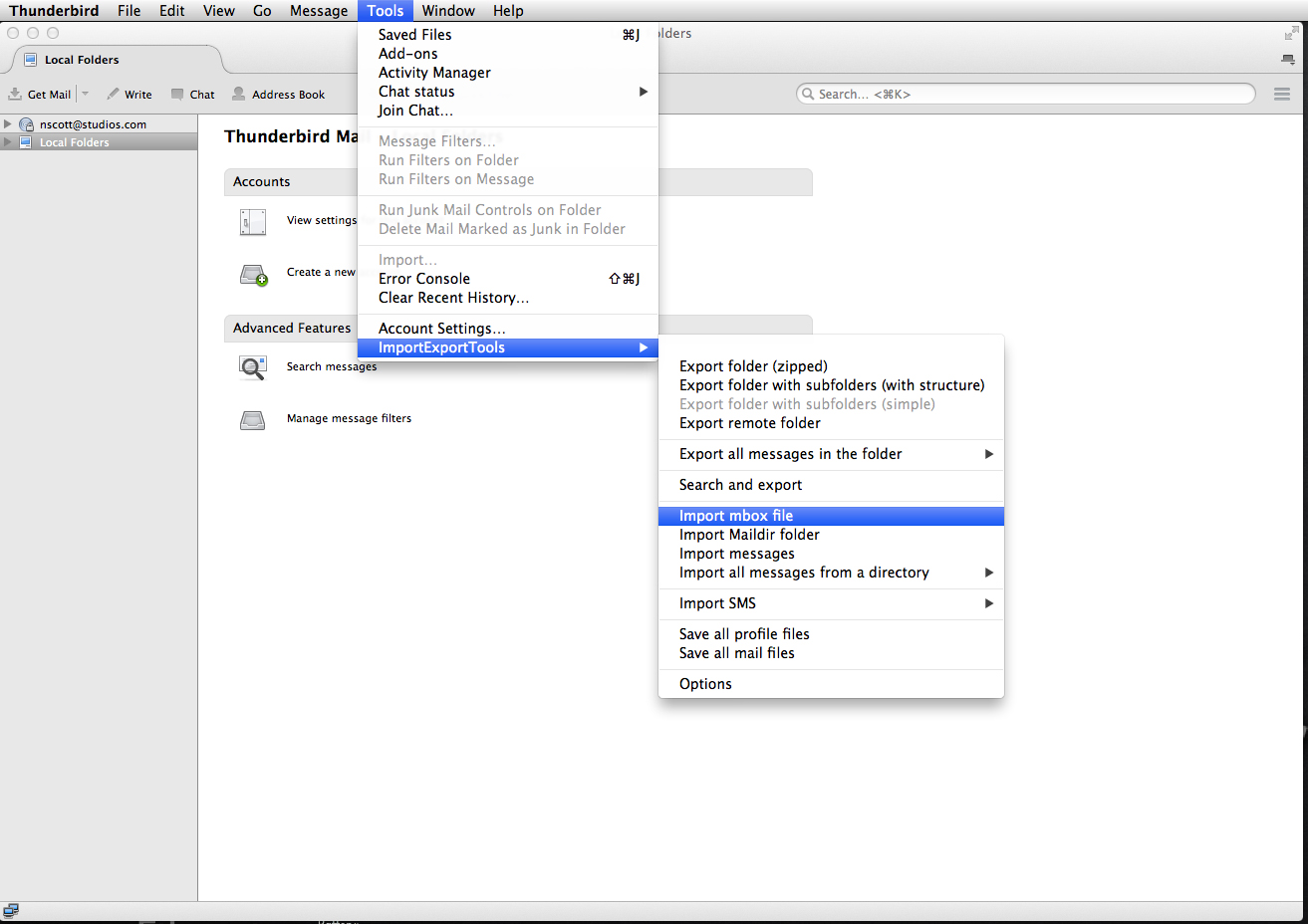Open the Chat status submenu

508,92
